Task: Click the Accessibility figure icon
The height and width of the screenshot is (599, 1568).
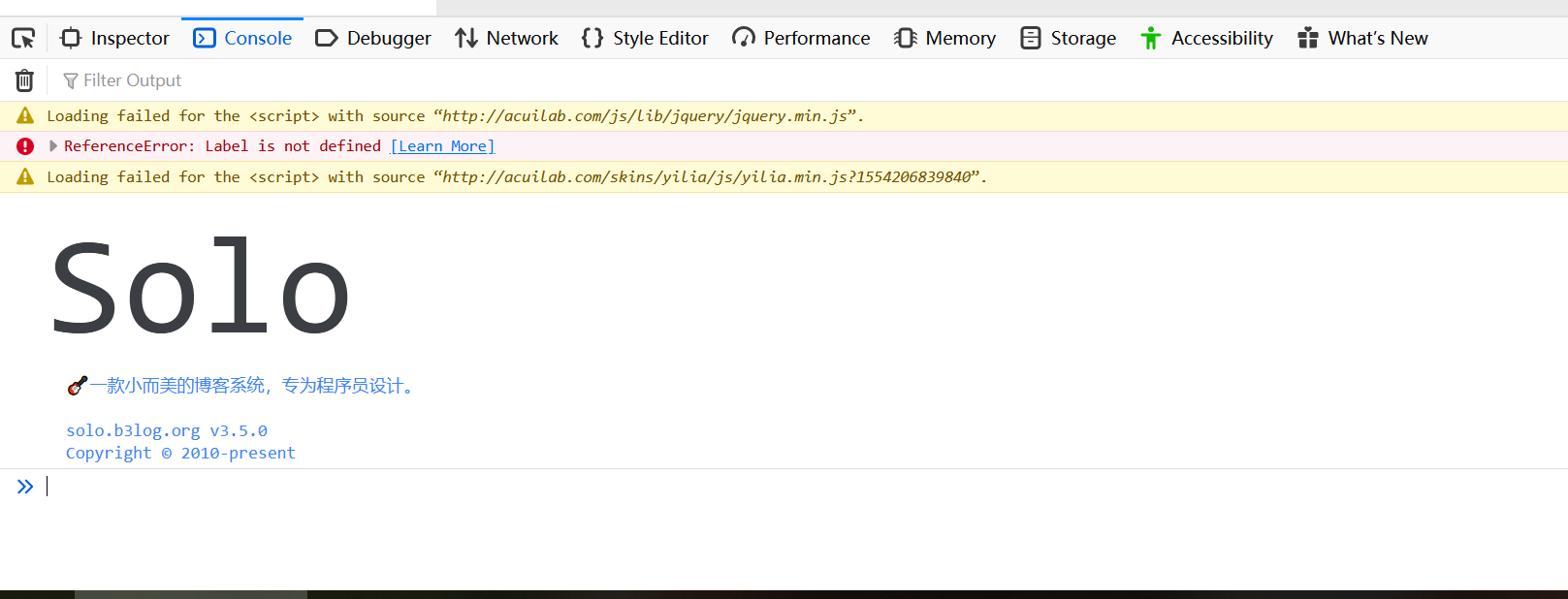Action: (1151, 39)
